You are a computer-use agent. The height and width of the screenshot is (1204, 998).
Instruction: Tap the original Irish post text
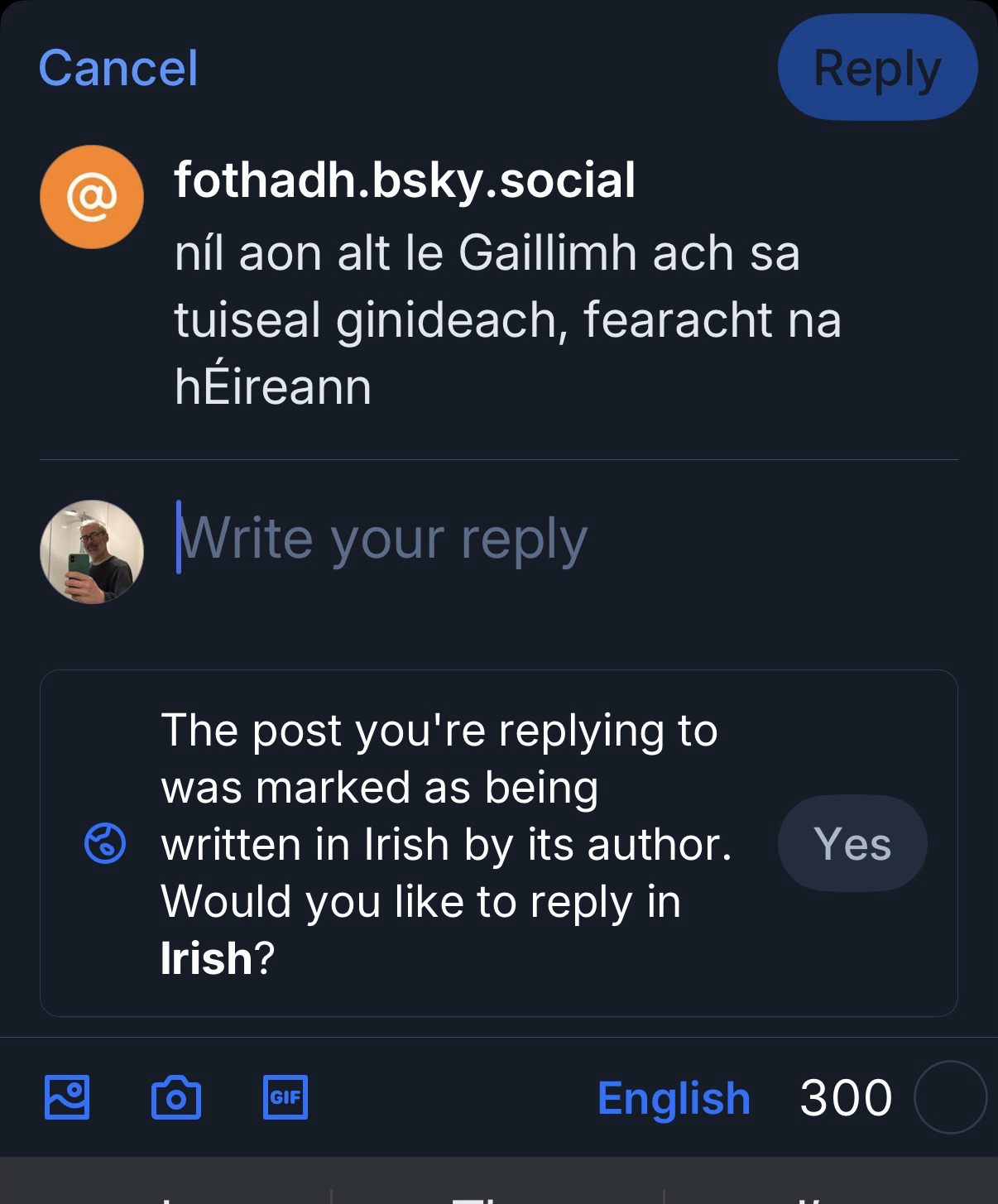(x=506, y=319)
